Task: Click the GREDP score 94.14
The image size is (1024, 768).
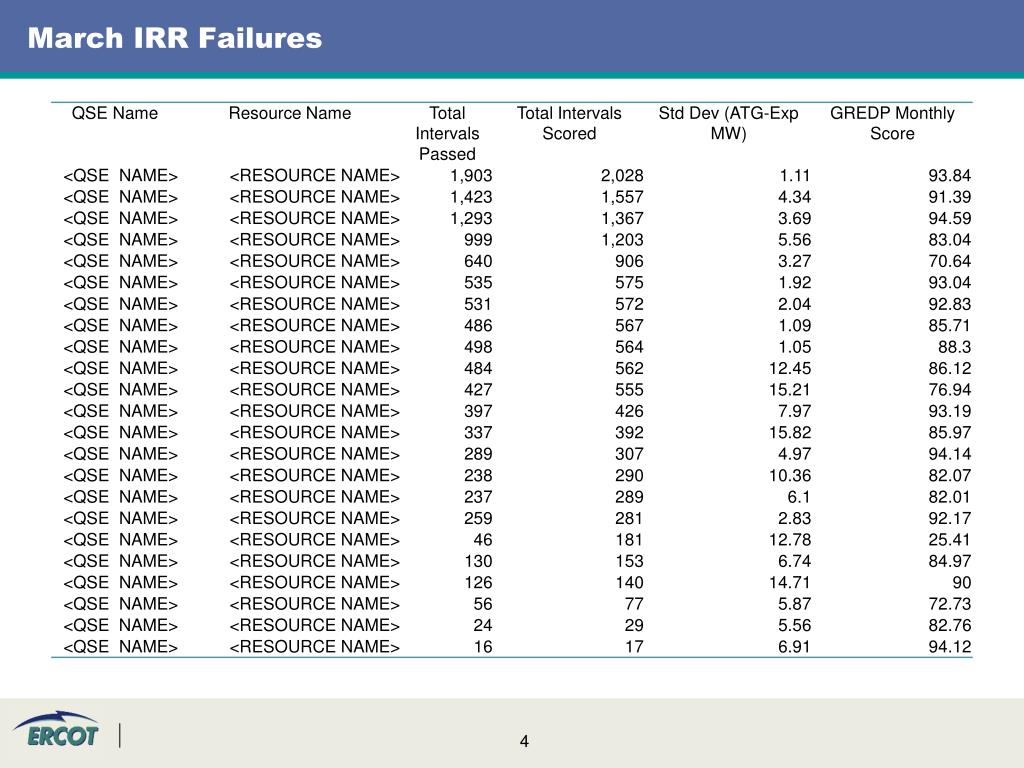Action: click(x=950, y=454)
